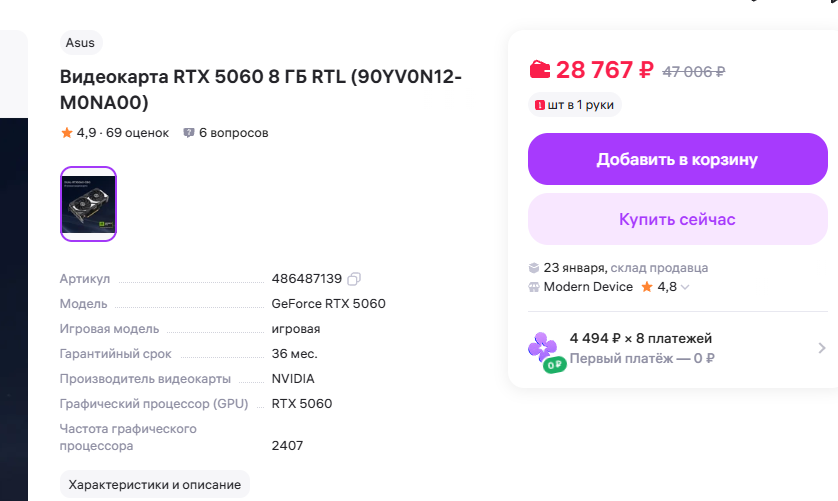Screen dimensions: 838x501
Task: Click the 1 шт в 1 руки badge
Action: click(x=575, y=104)
